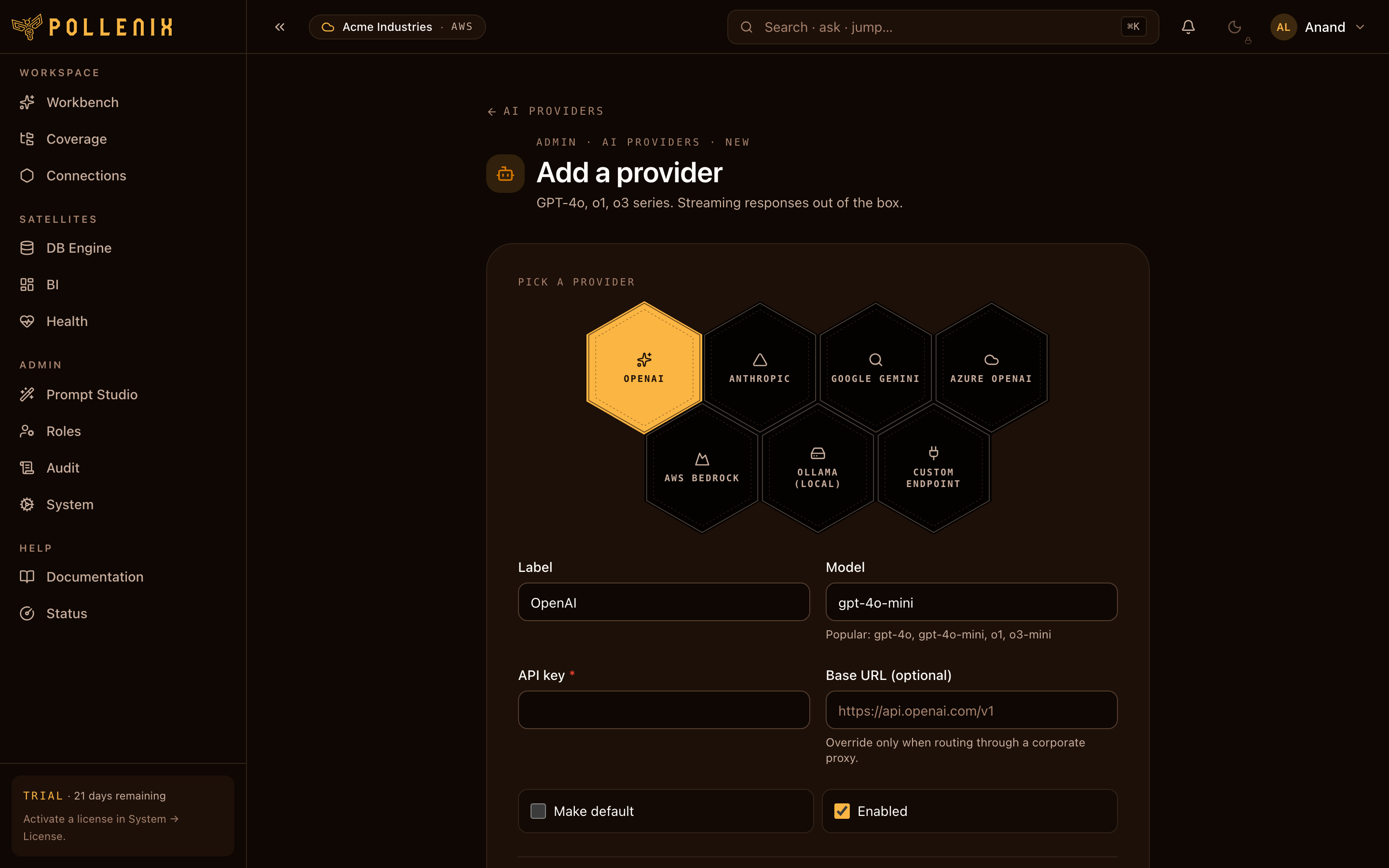Expand the Anand account menu chevron
Viewport: 1389px width, 868px height.
[x=1360, y=27]
